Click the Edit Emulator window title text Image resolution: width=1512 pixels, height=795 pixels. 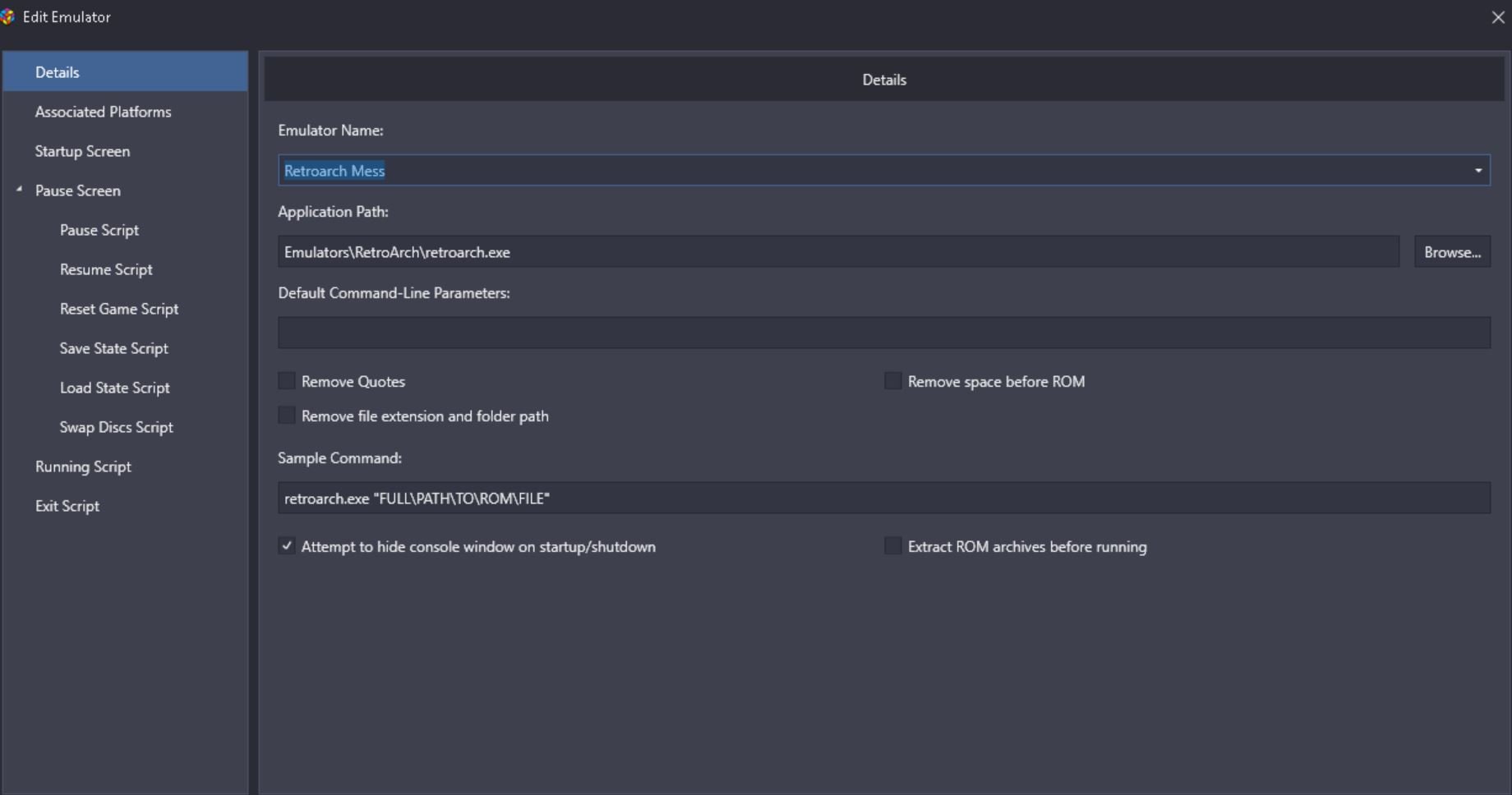67,17
